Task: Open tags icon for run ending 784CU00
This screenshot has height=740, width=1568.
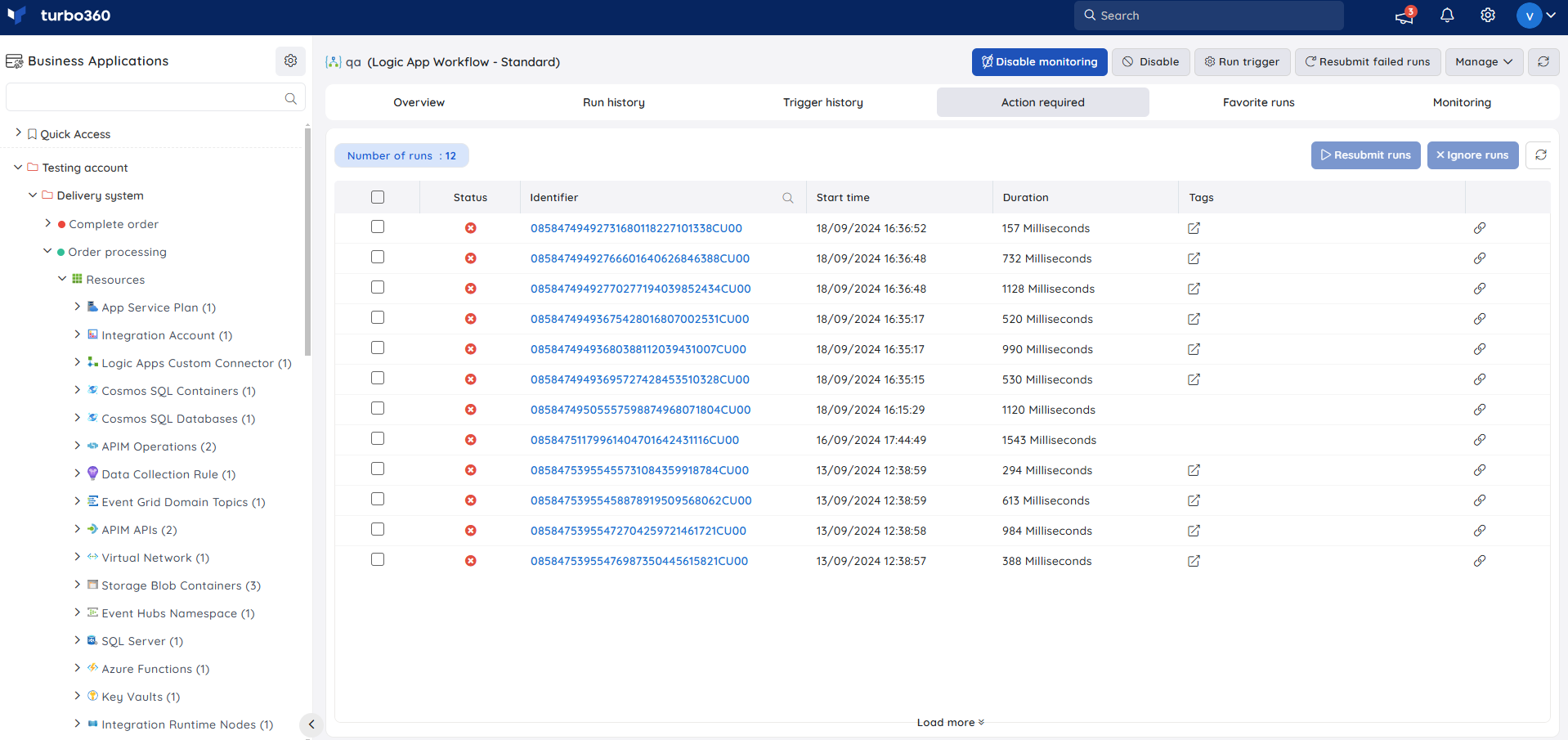Action: click(x=1194, y=470)
